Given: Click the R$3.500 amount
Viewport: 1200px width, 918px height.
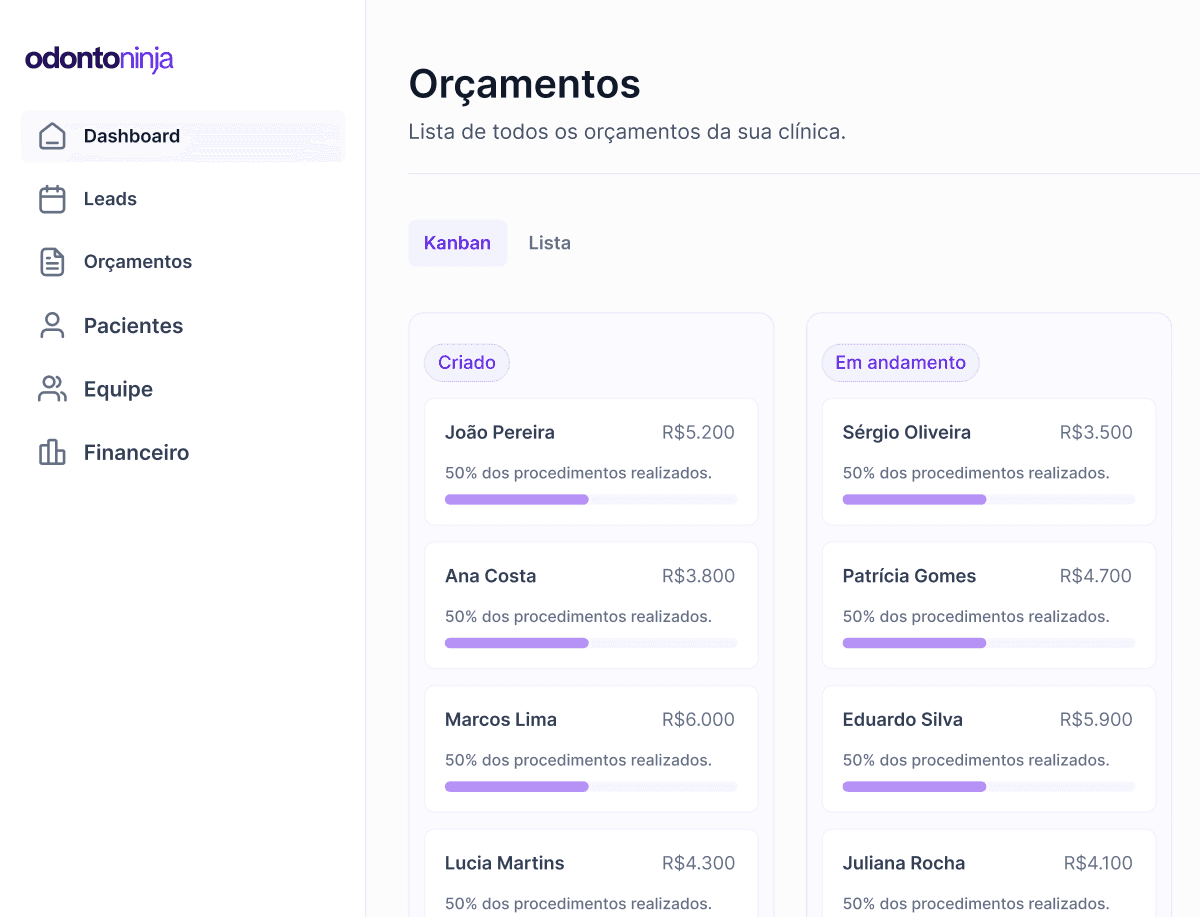Looking at the screenshot, I should coord(1096,433).
